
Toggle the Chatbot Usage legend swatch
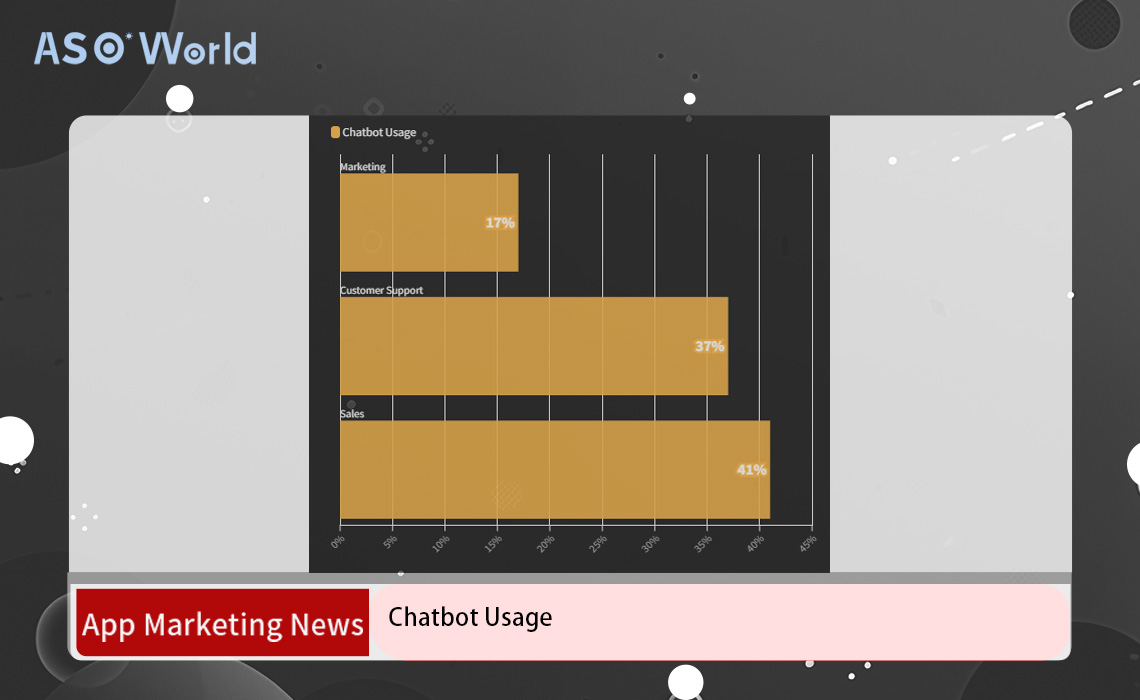[335, 132]
